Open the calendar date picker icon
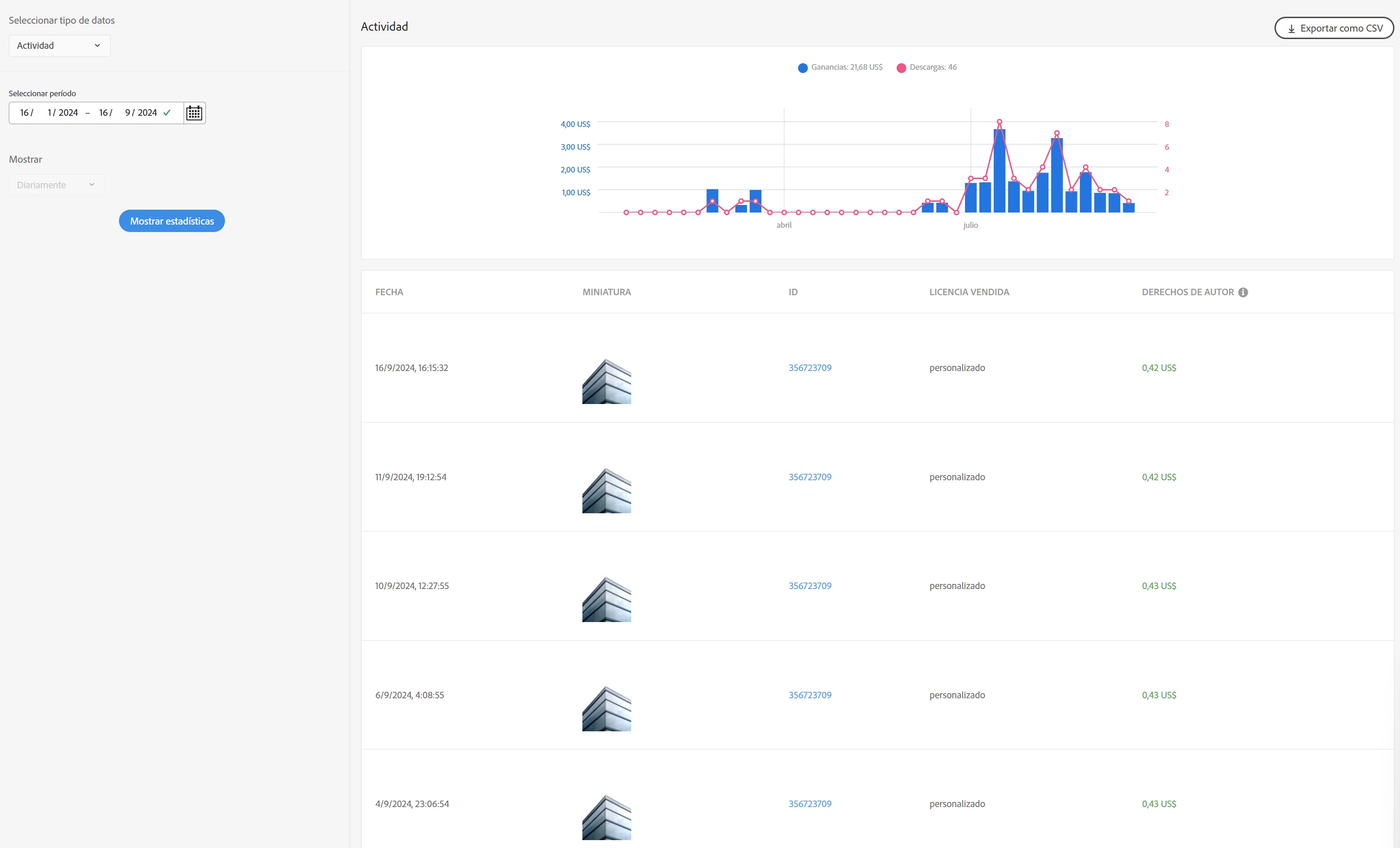 click(194, 113)
